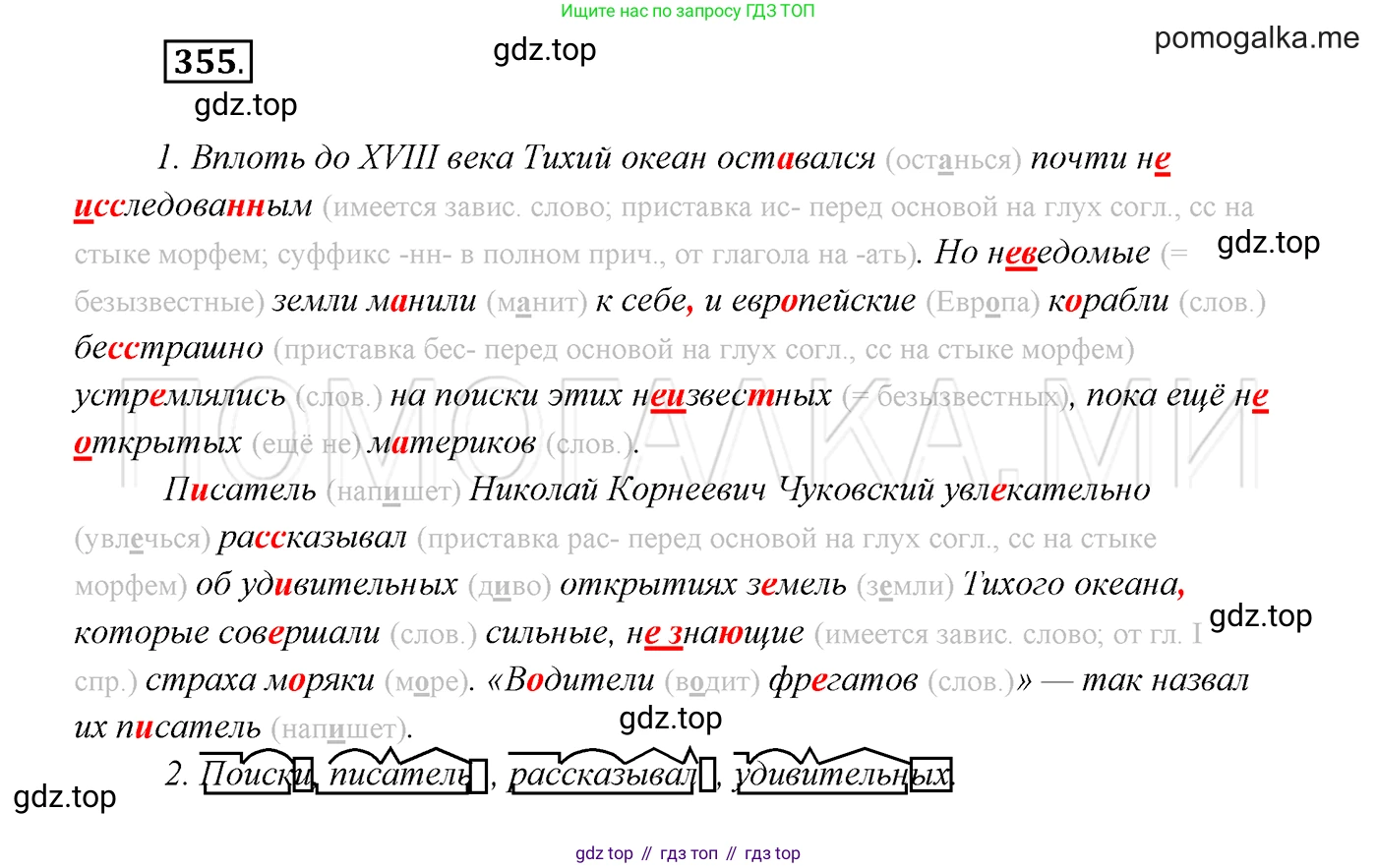This screenshot has width=1377, height=868.
Task: Click the word 'устремлялись'
Action: pyautogui.click(x=180, y=395)
